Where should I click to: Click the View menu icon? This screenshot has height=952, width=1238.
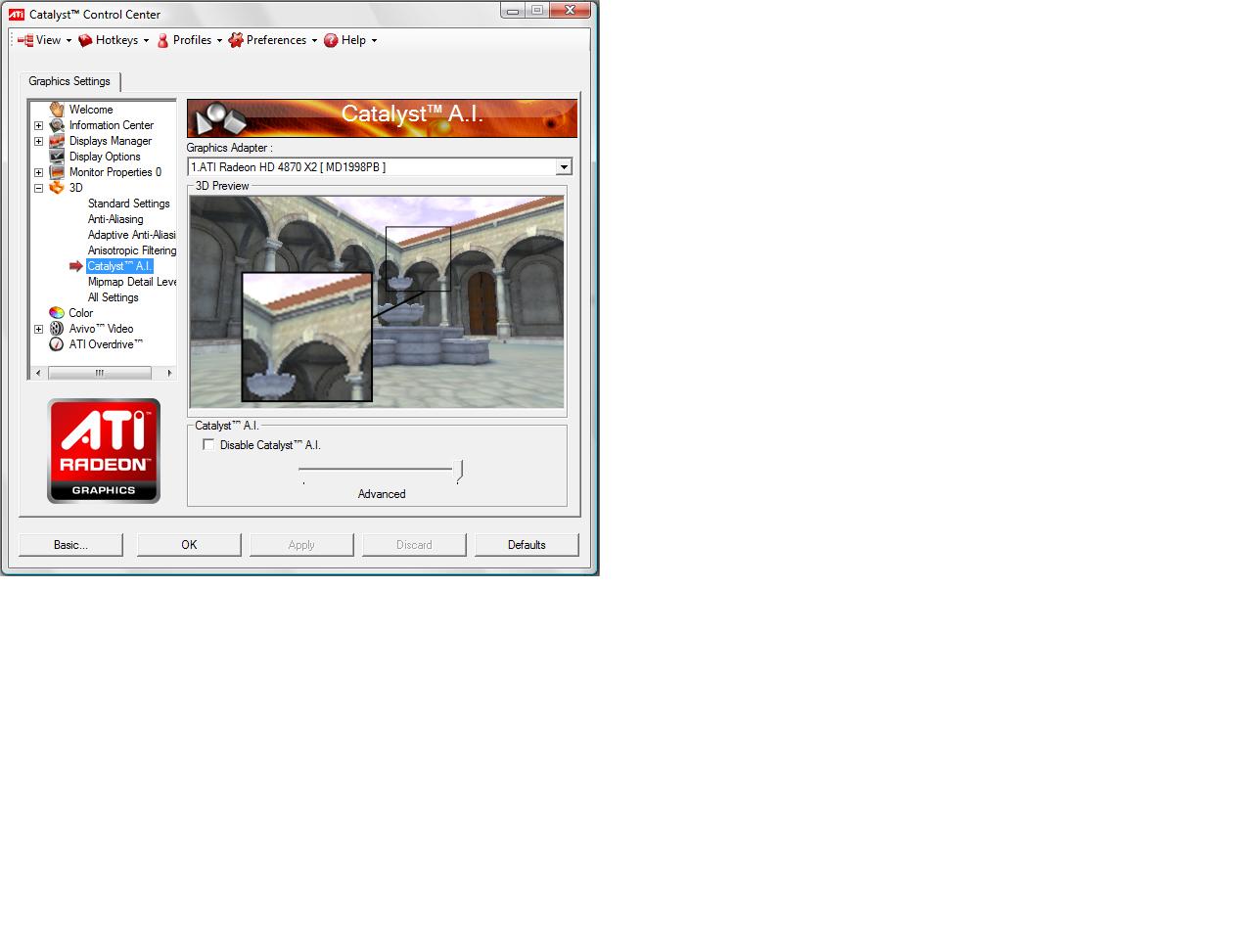[25, 40]
